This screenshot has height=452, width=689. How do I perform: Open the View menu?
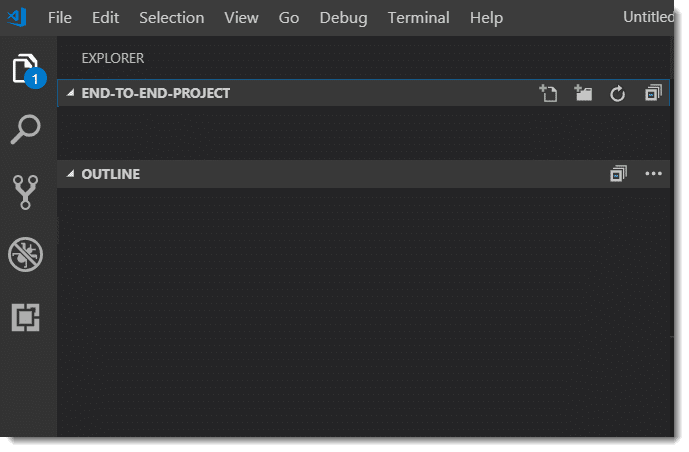point(241,18)
